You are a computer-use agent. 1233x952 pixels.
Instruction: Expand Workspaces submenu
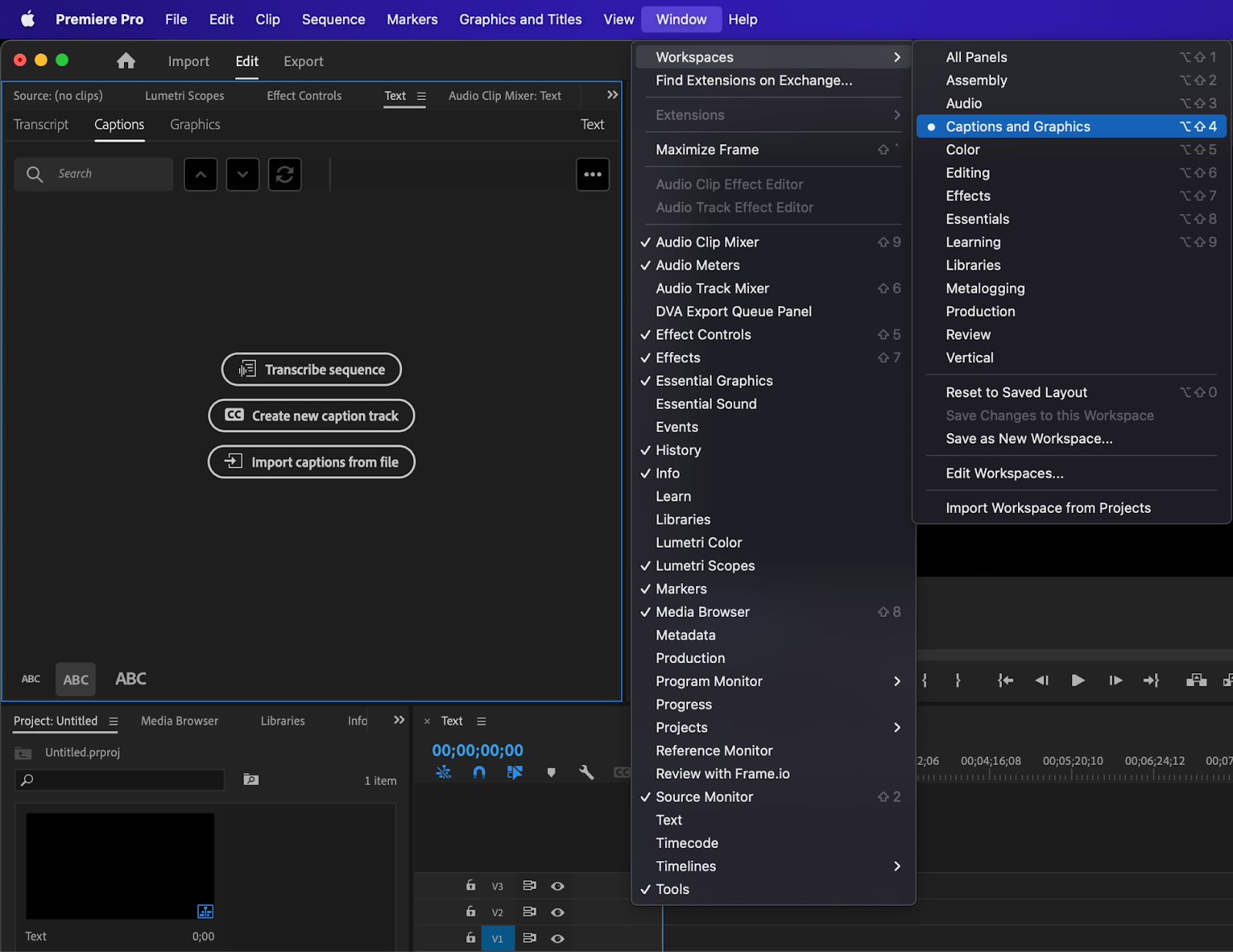(x=773, y=57)
